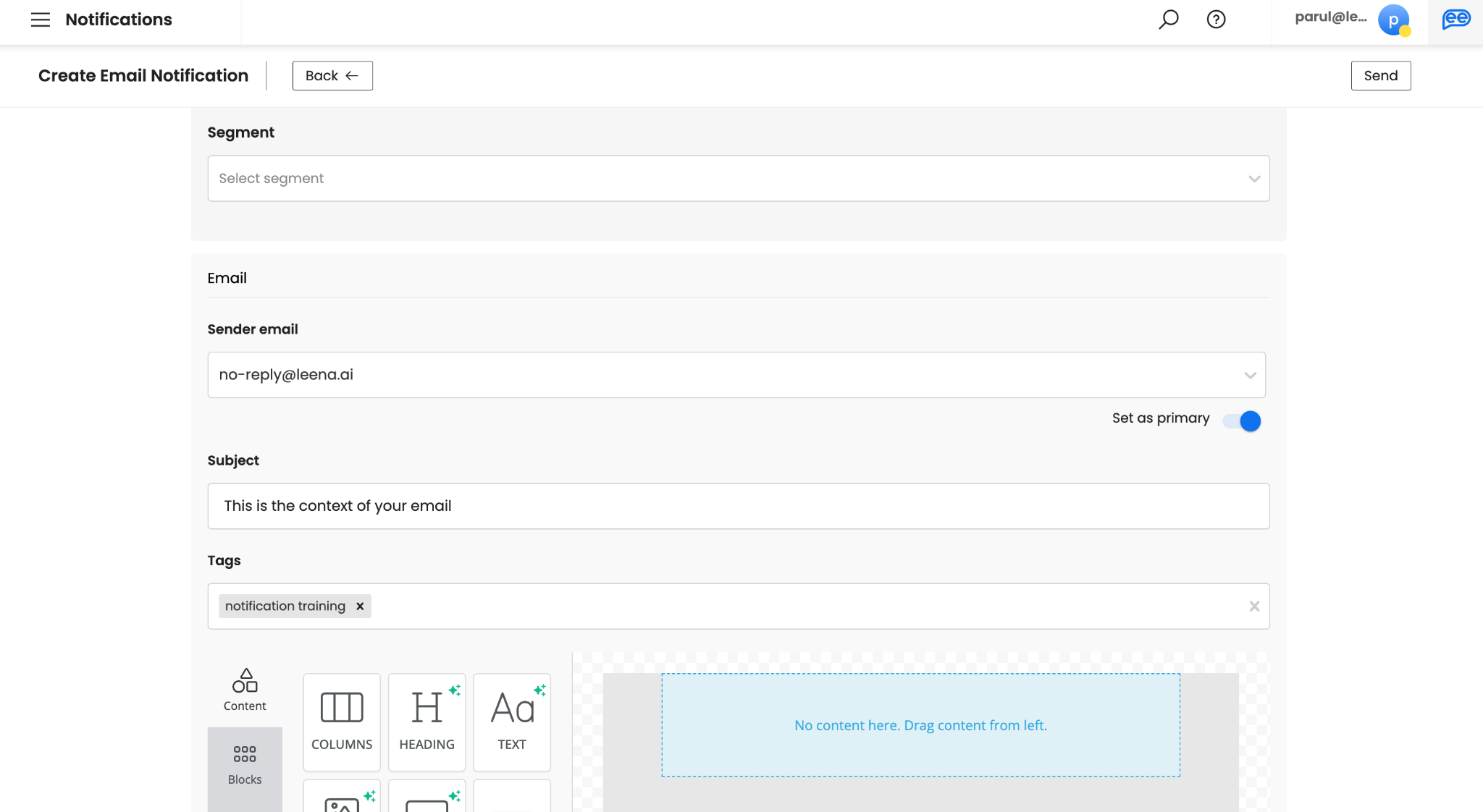Image resolution: width=1483 pixels, height=812 pixels.
Task: Select the COLUMNS content block
Action: point(342,722)
